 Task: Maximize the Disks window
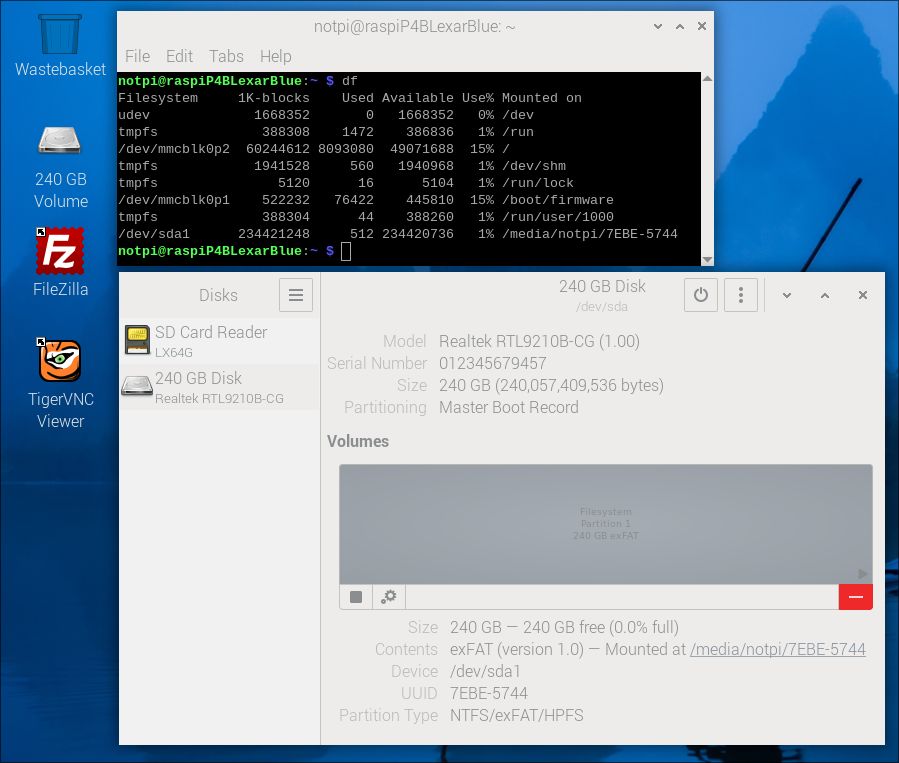825,295
